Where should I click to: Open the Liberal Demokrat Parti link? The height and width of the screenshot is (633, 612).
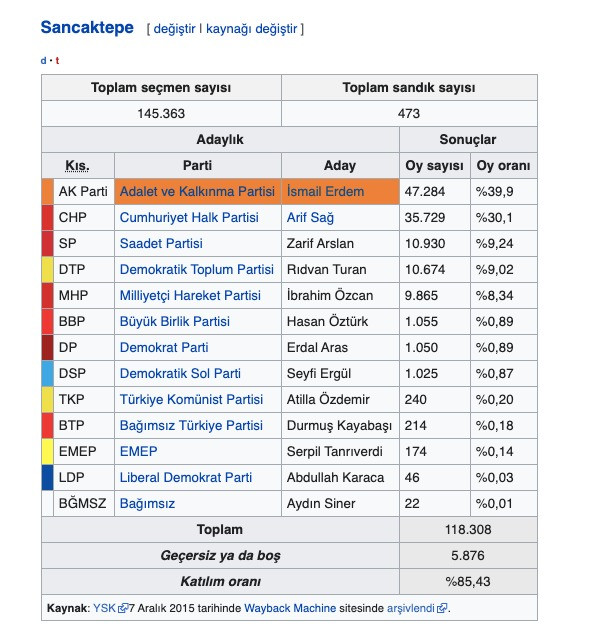point(186,477)
